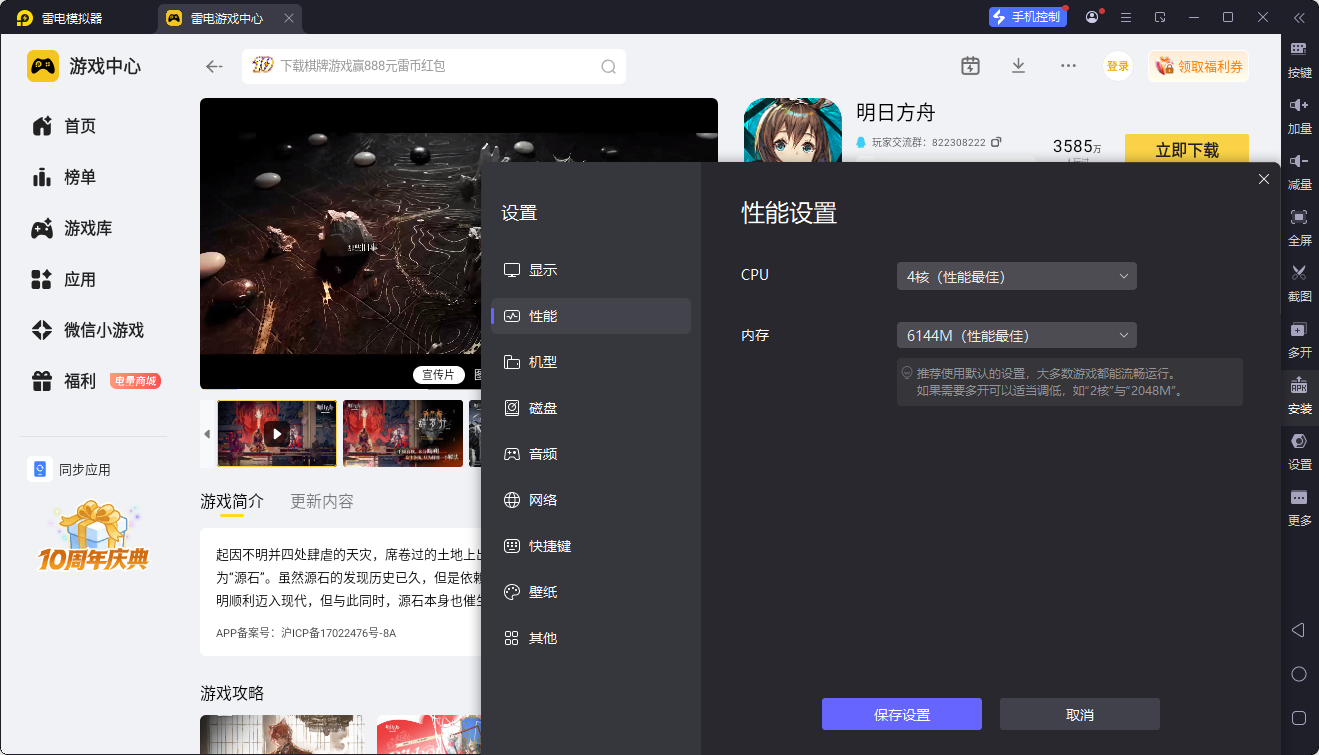Close the settings dialog with X

1264,179
